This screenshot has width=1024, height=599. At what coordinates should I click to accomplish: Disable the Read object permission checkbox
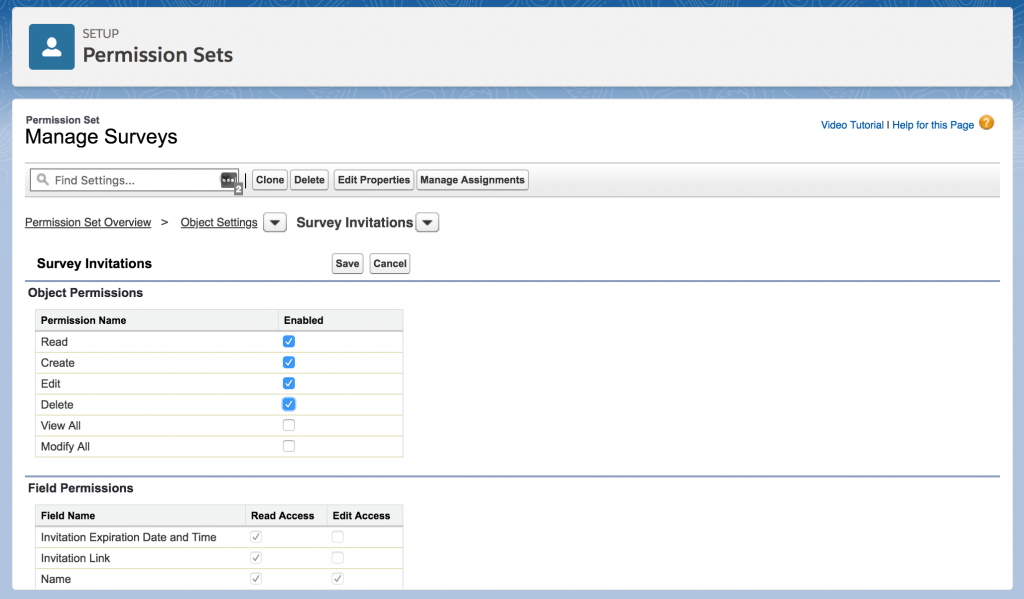pyautogui.click(x=289, y=341)
